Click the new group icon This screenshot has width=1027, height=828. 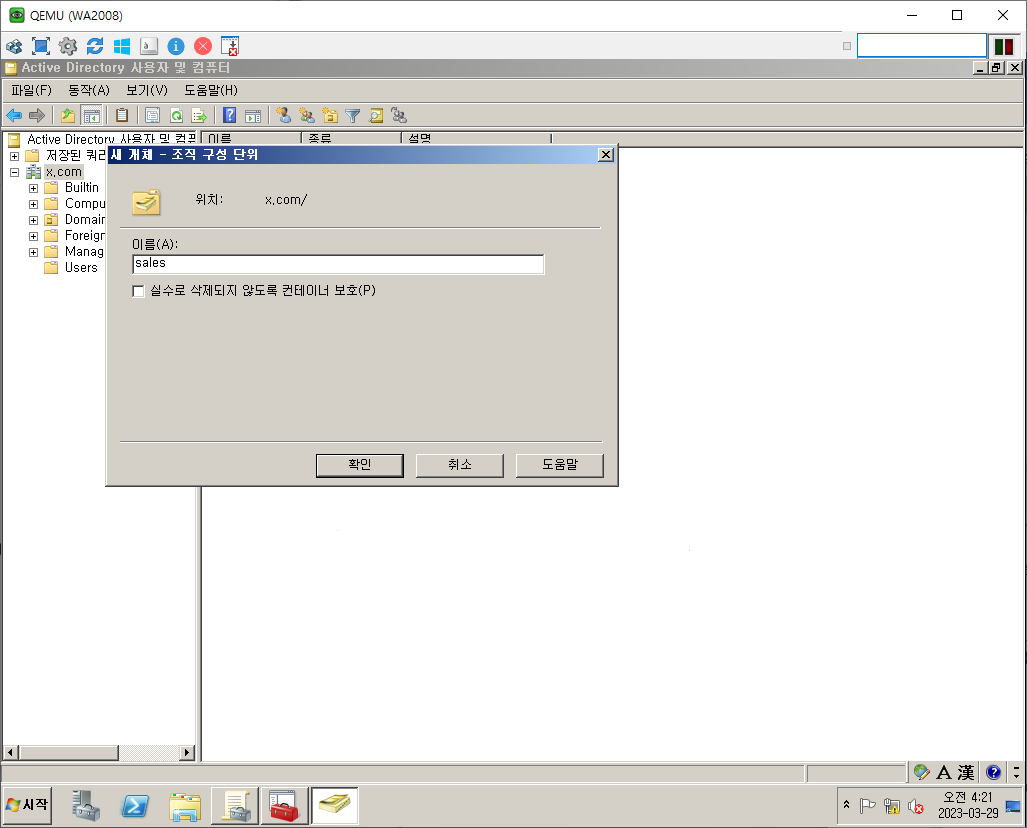[x=307, y=116]
